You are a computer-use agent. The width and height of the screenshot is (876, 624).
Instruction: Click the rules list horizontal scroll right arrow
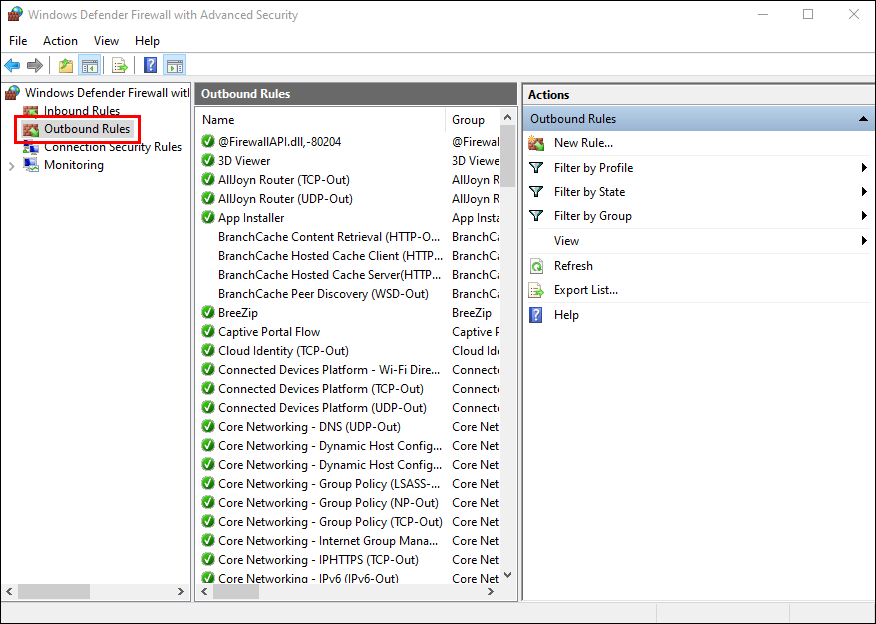[x=491, y=592]
